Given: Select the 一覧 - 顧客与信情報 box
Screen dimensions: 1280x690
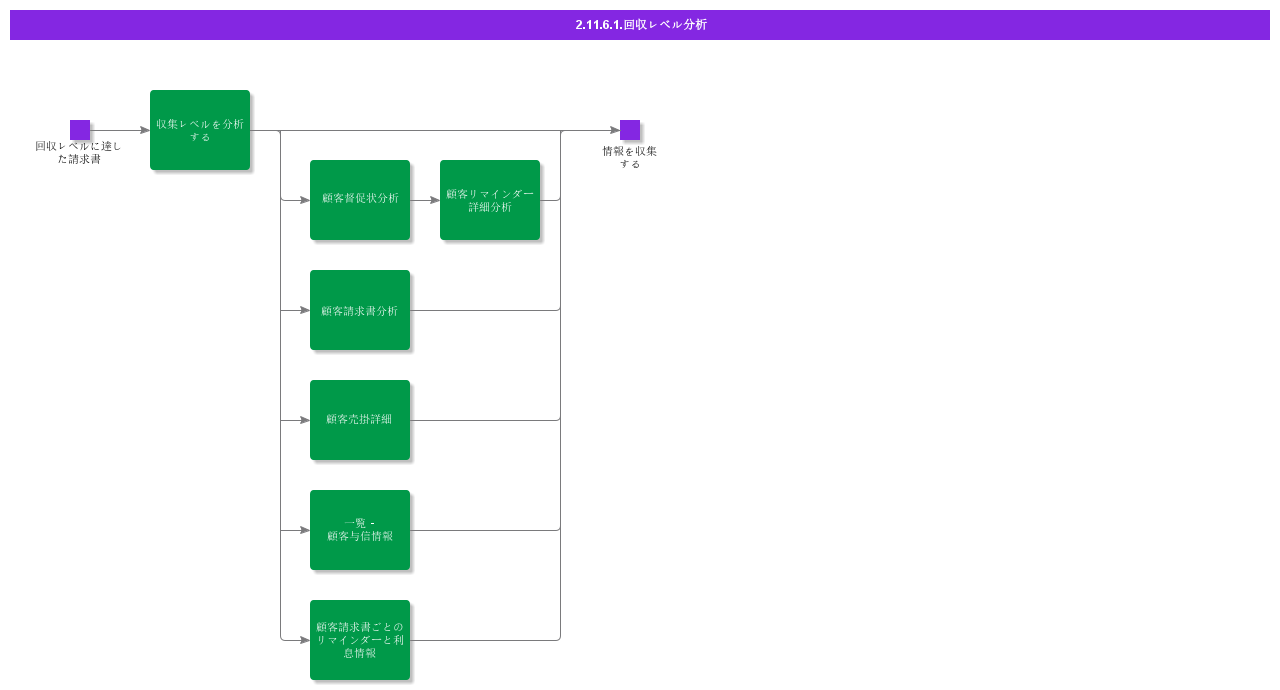Looking at the screenshot, I should click(360, 530).
